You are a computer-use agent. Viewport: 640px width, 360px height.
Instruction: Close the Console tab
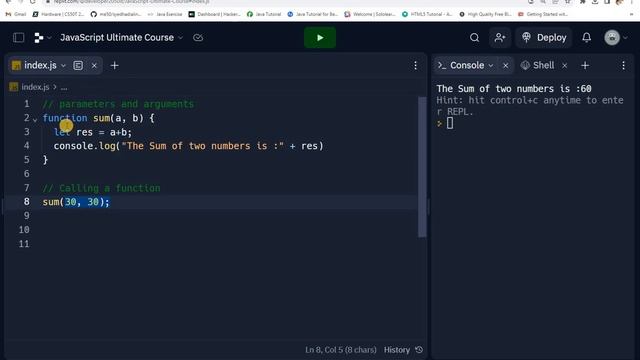tap(505, 65)
